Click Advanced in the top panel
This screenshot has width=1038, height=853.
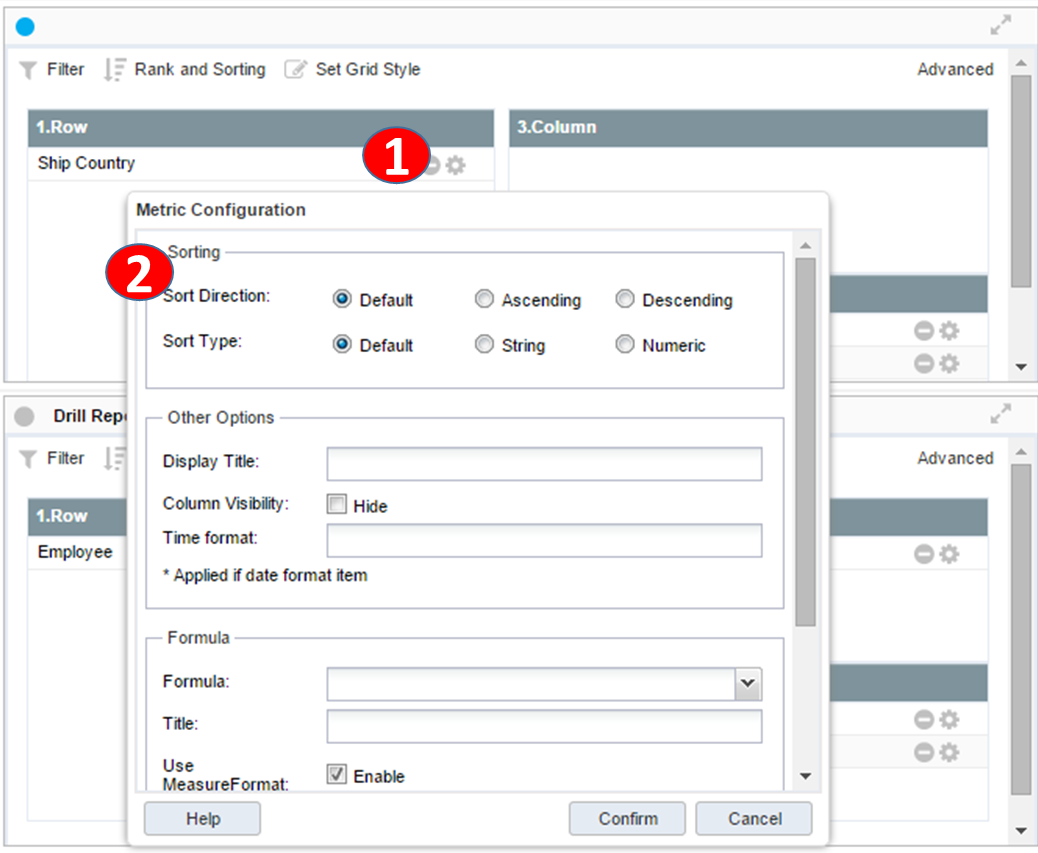pos(955,70)
